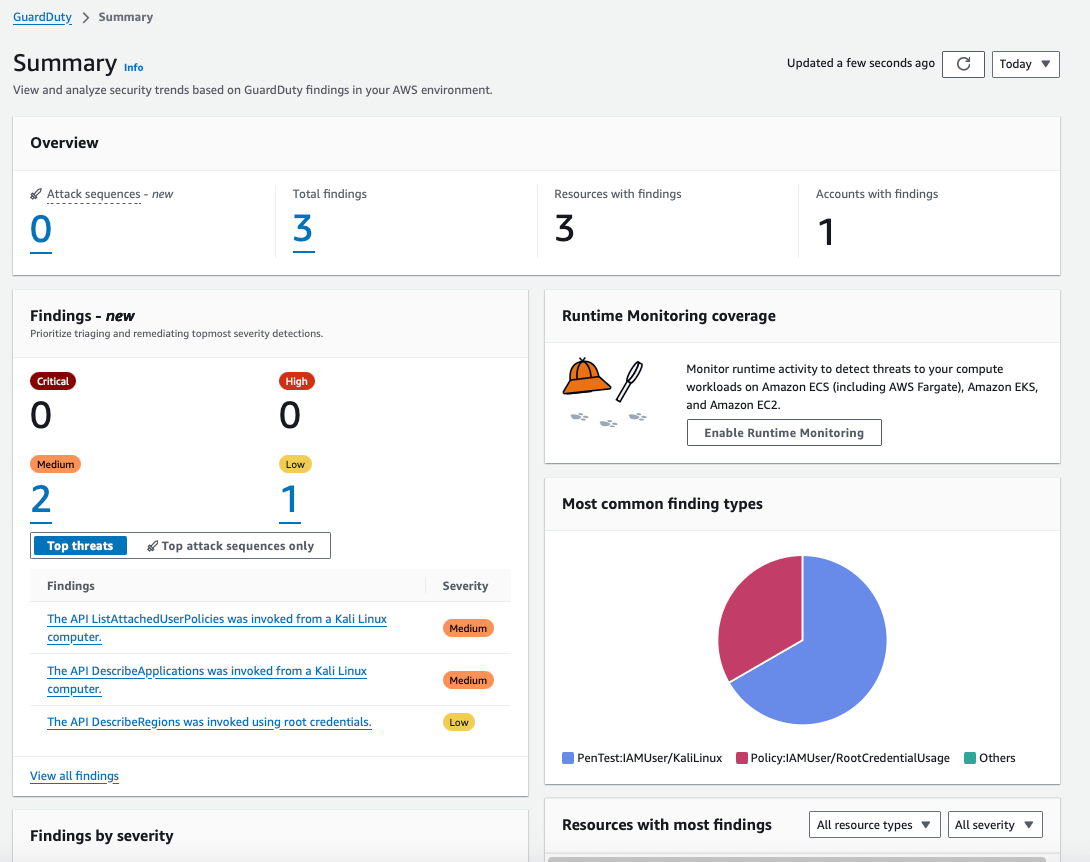Click the Medium badge above count 2

click(56, 464)
